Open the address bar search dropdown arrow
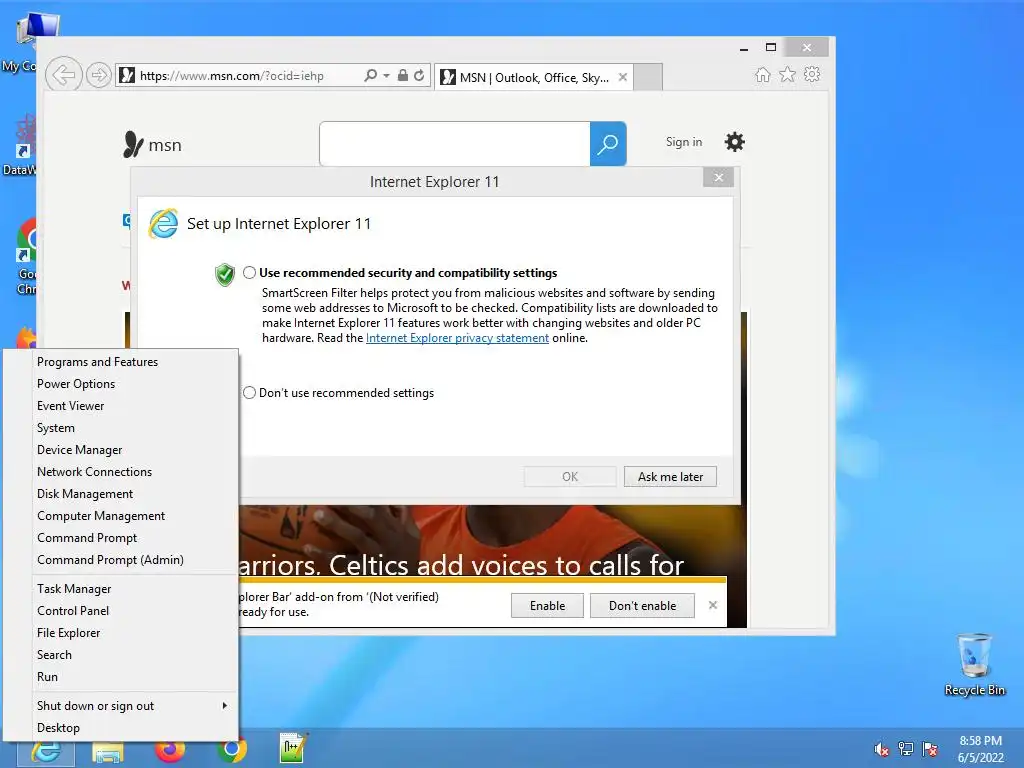Screen dimensions: 1024x768 (x=387, y=76)
